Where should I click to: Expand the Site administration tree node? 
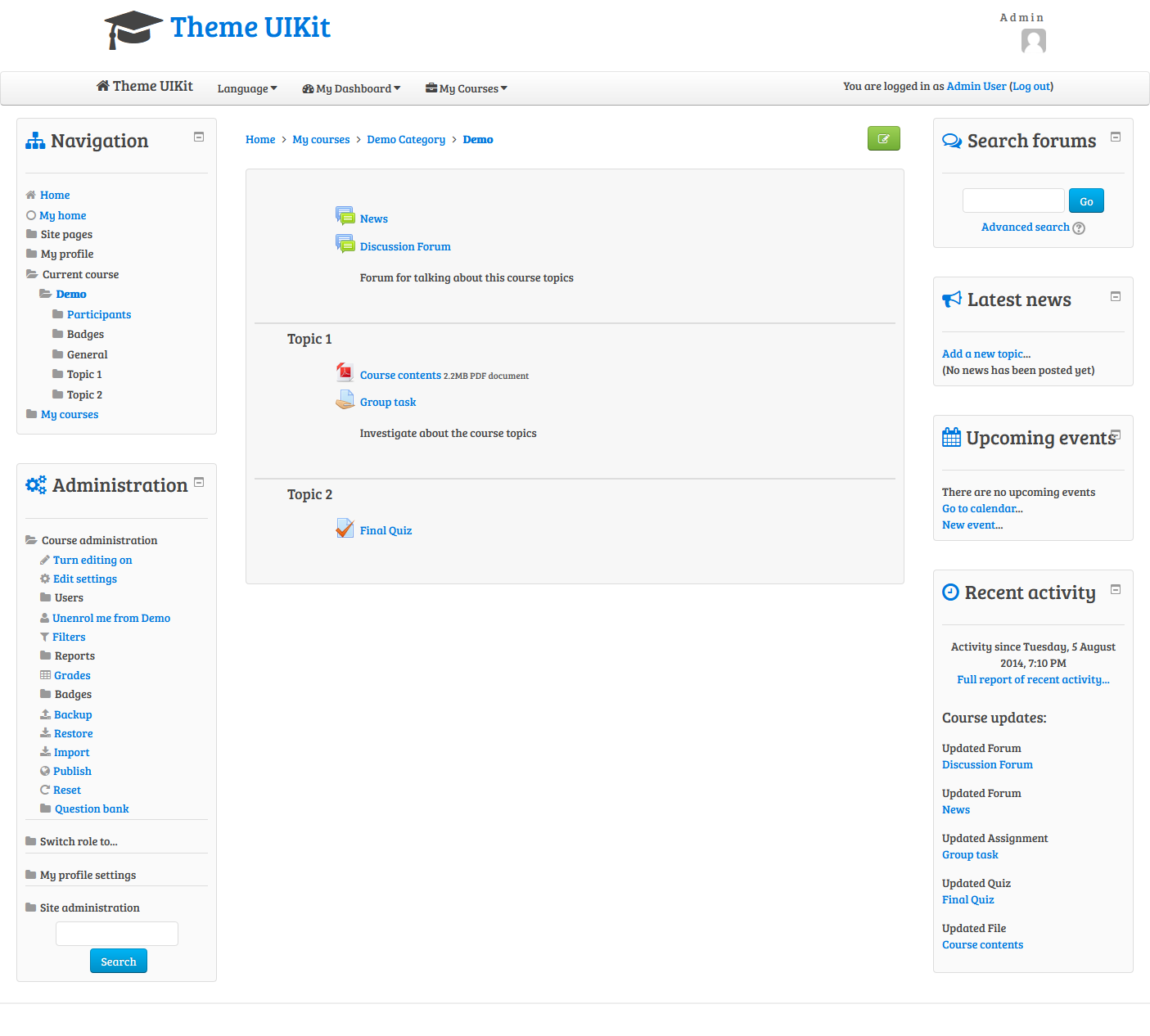89,908
